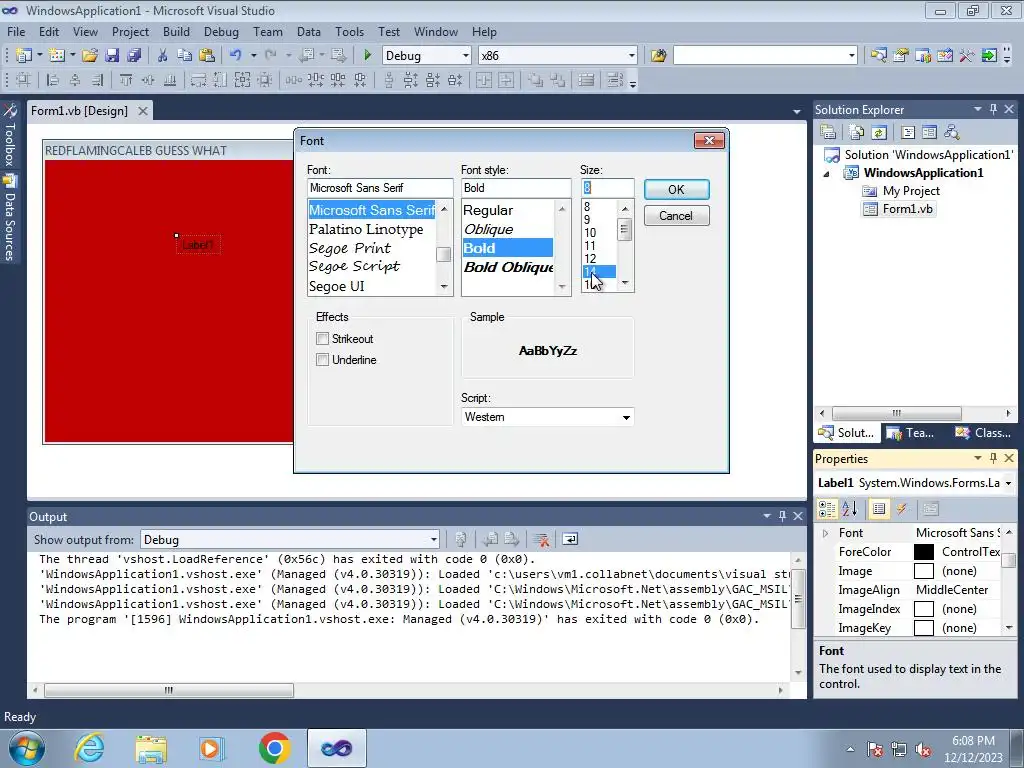
Task: Open the Solution Explorer toolbar icon
Action: [x=879, y=56]
